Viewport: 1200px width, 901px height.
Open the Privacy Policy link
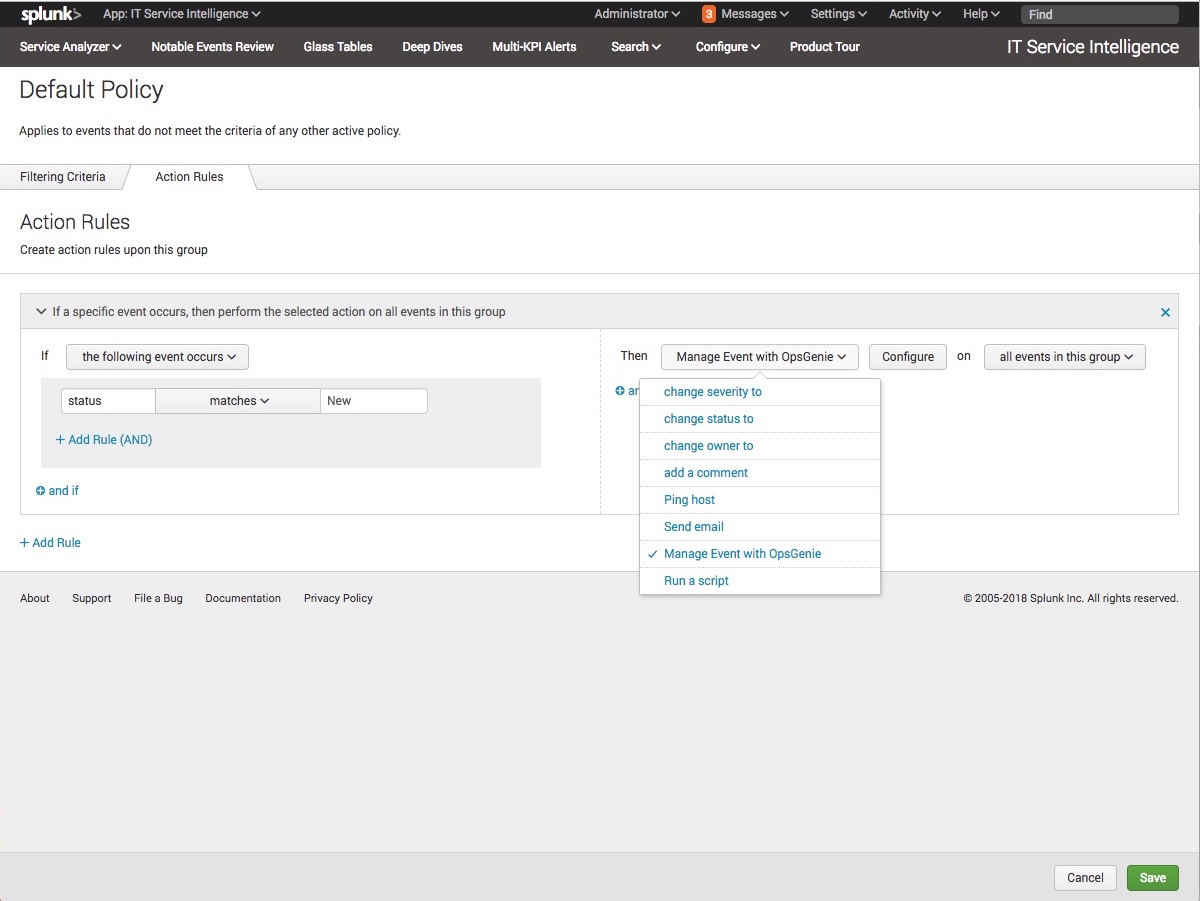[x=338, y=599]
